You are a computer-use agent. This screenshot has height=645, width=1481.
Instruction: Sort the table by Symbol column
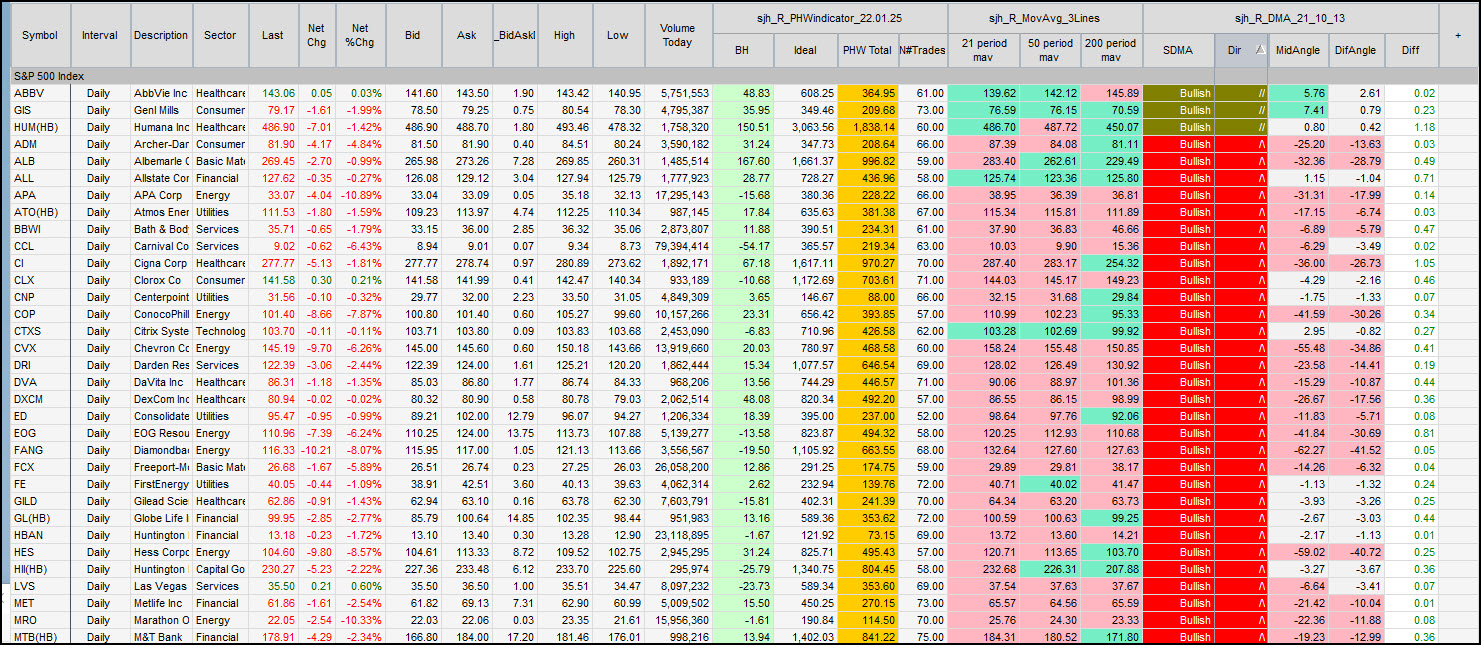pos(40,35)
